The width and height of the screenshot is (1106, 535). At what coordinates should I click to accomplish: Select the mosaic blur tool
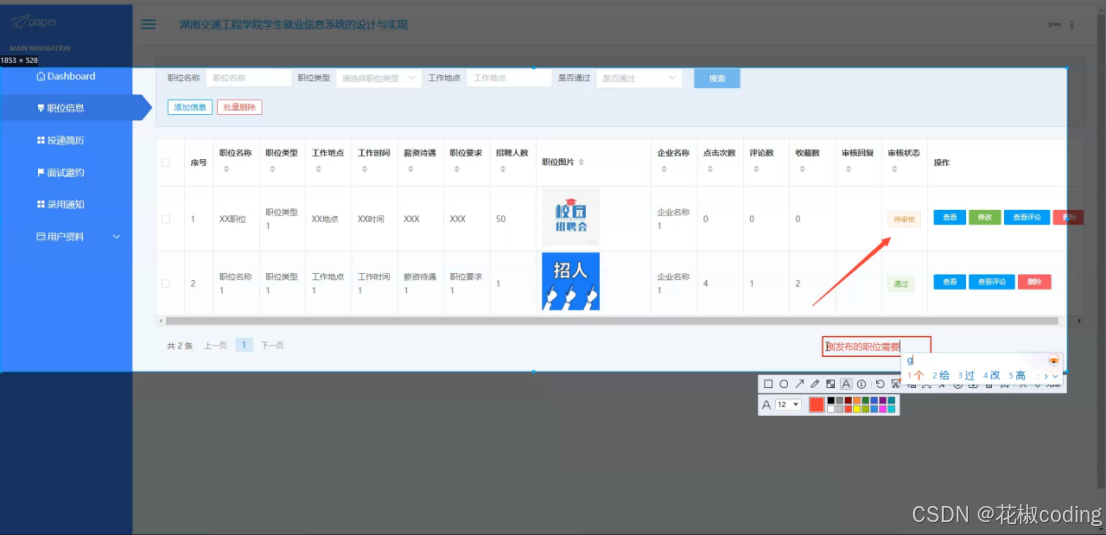(830, 384)
